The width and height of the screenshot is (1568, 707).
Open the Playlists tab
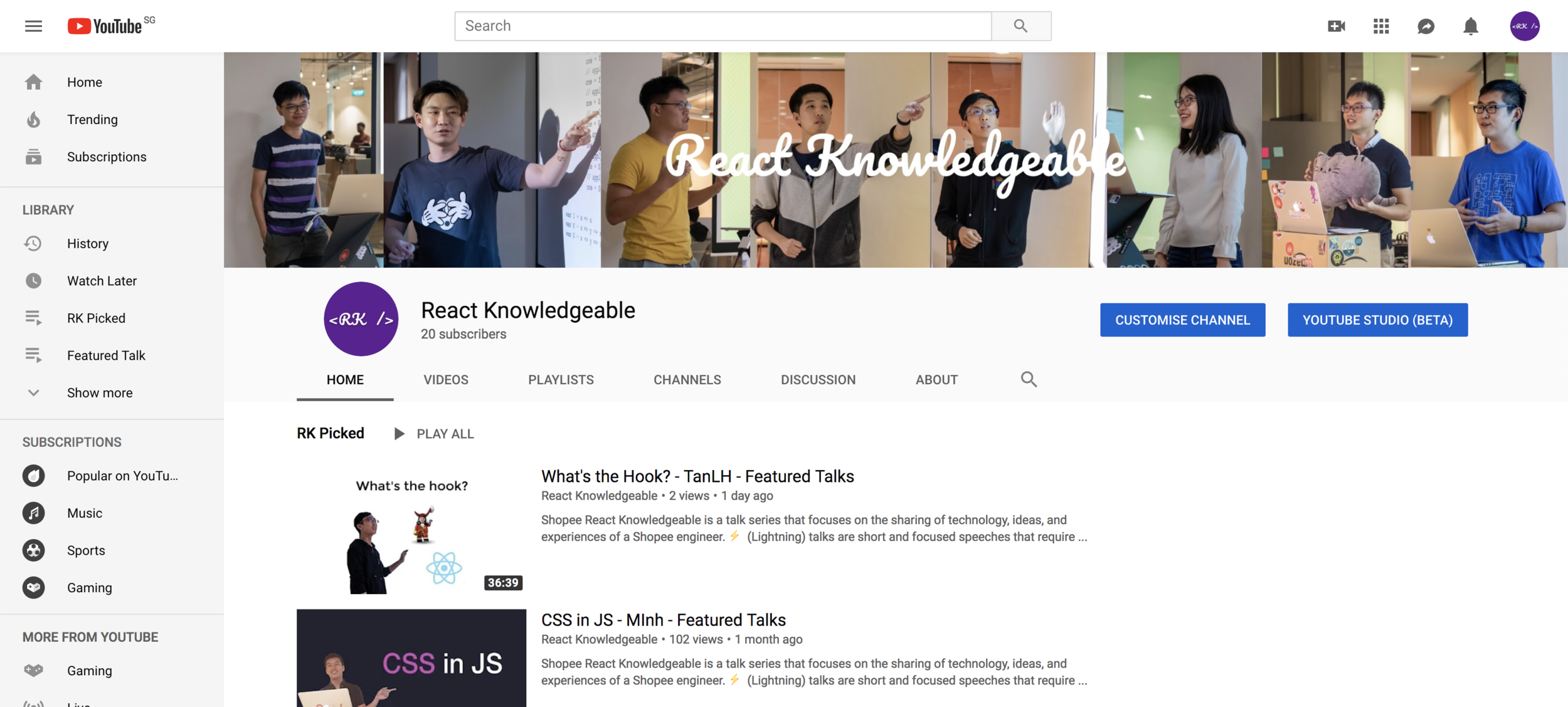[x=561, y=380]
